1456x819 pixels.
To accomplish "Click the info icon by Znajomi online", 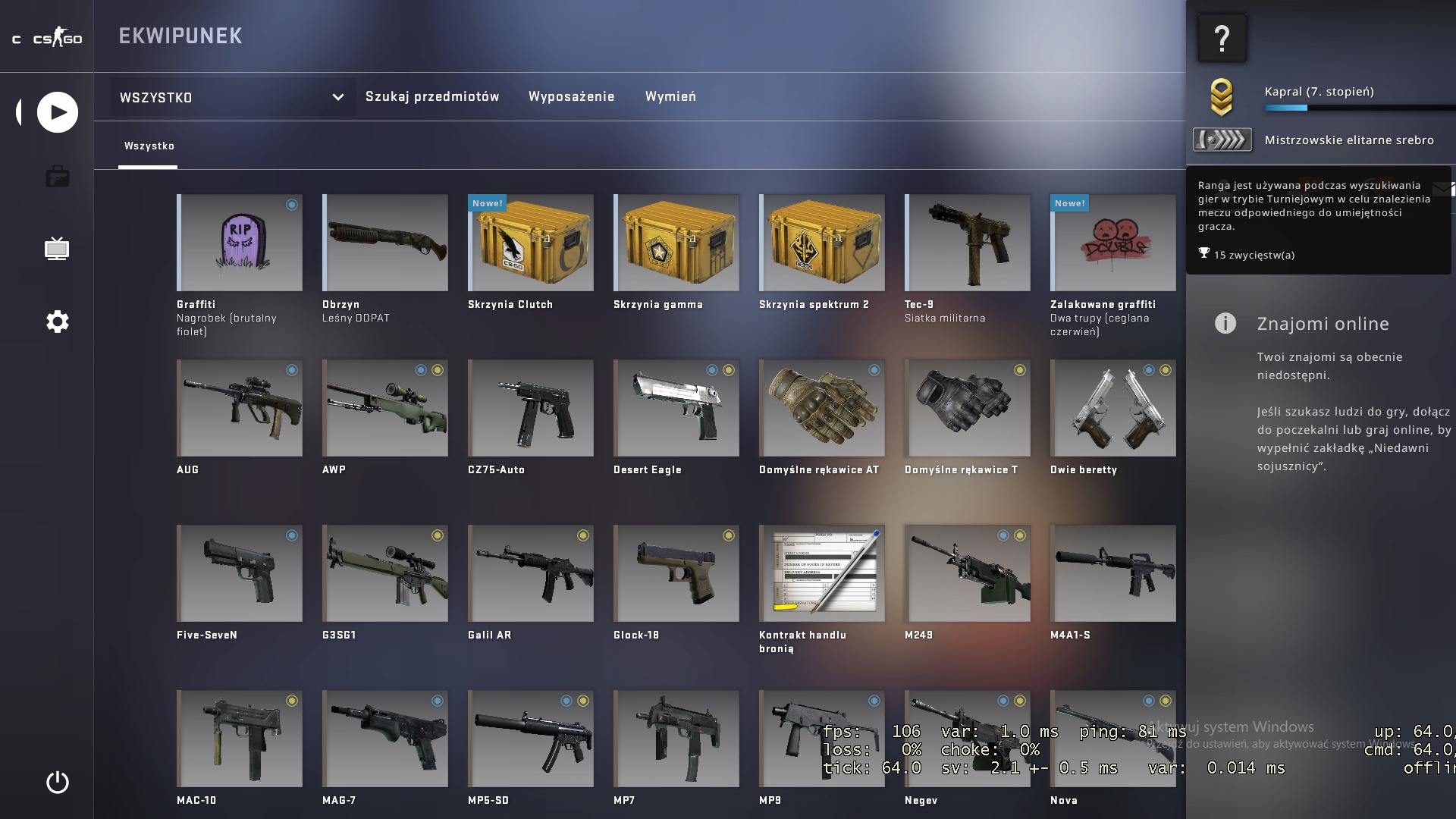I will 1225,323.
